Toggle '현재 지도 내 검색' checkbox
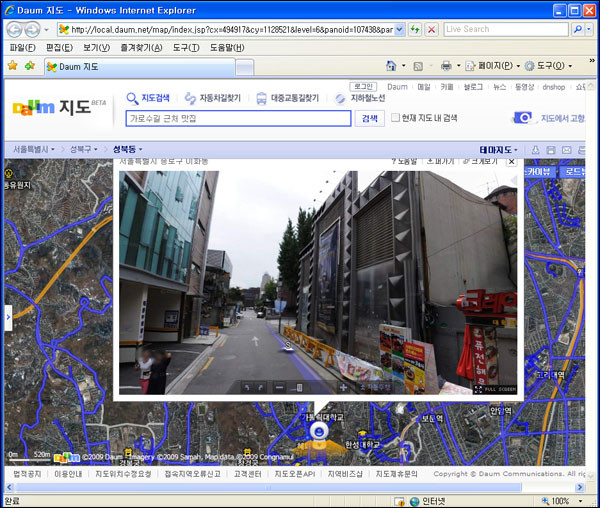Image resolution: width=600 pixels, height=508 pixels. point(395,117)
